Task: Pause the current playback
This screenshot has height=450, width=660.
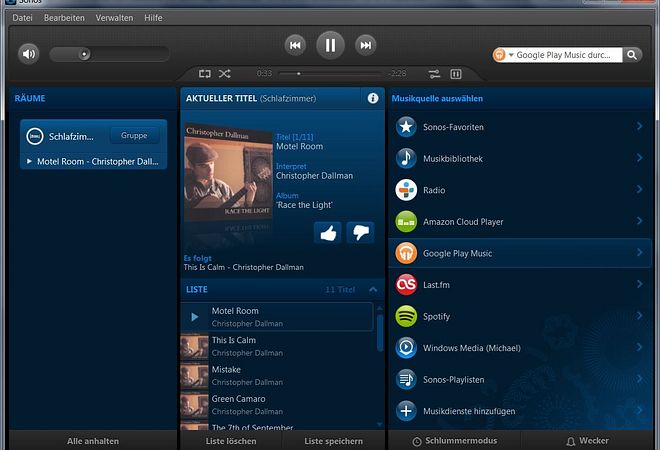Action: pos(330,45)
